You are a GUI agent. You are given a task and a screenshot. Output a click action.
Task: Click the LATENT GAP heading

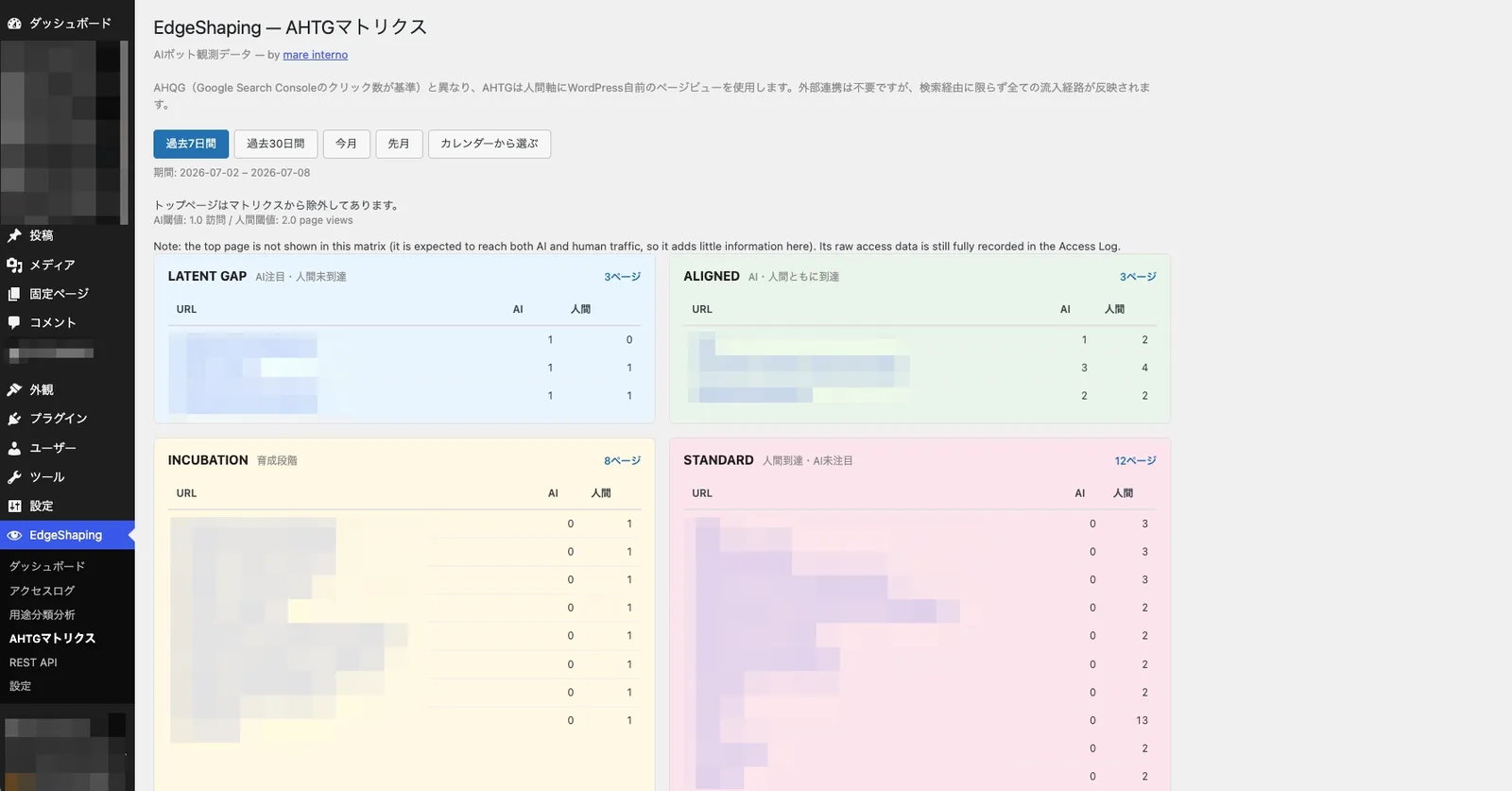coord(207,276)
